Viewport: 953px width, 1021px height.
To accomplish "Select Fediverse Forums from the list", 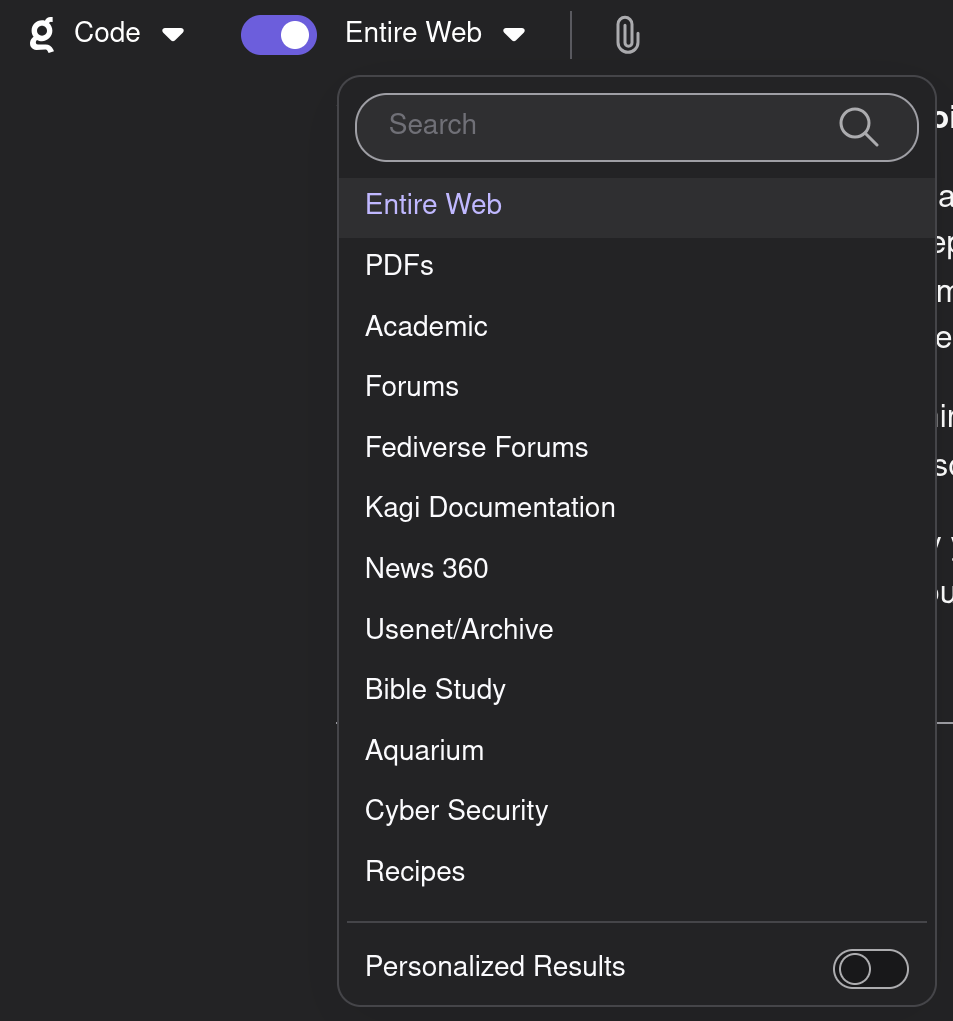I will click(477, 447).
